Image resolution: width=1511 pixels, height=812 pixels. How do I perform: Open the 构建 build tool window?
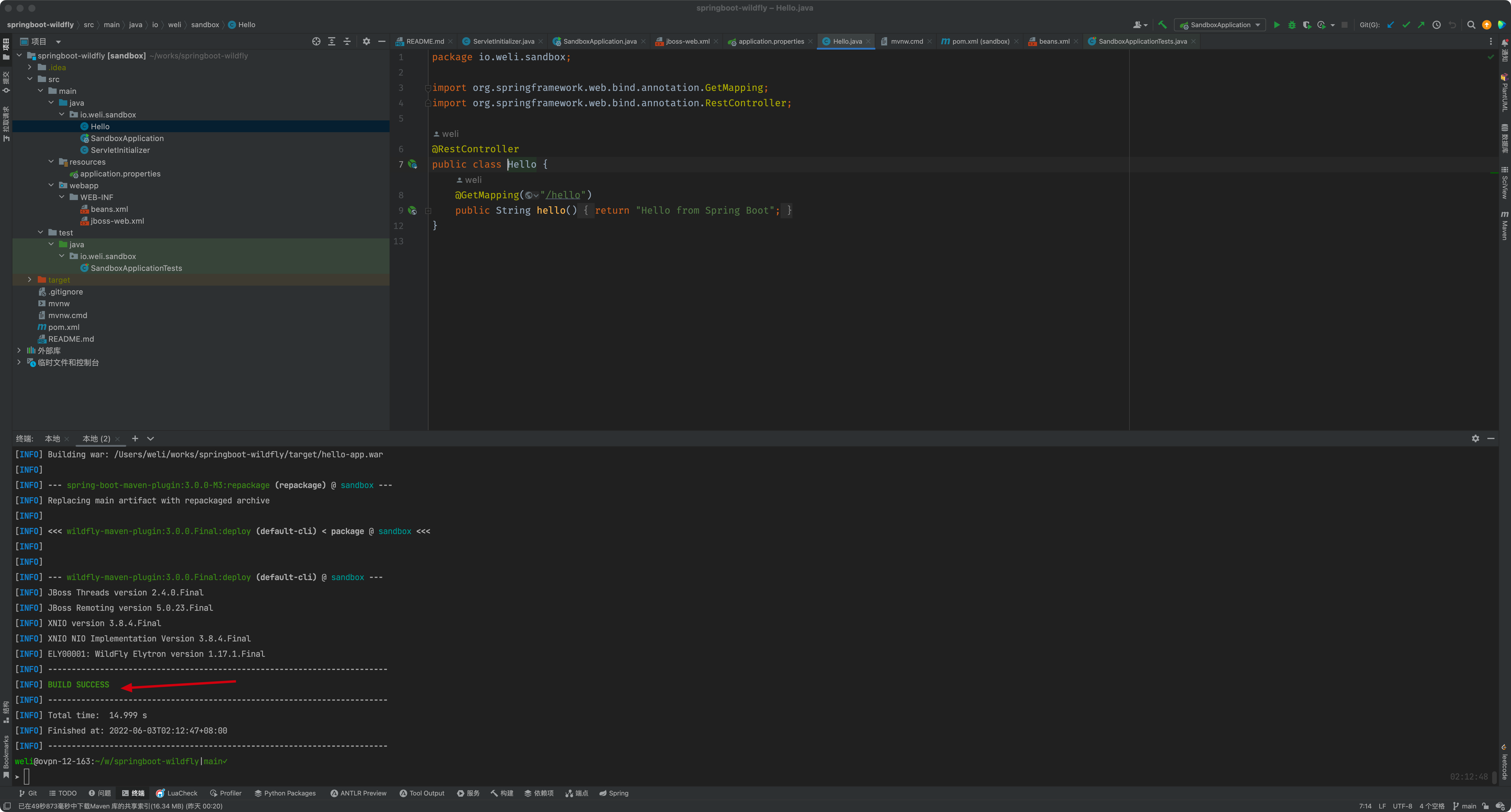502,793
